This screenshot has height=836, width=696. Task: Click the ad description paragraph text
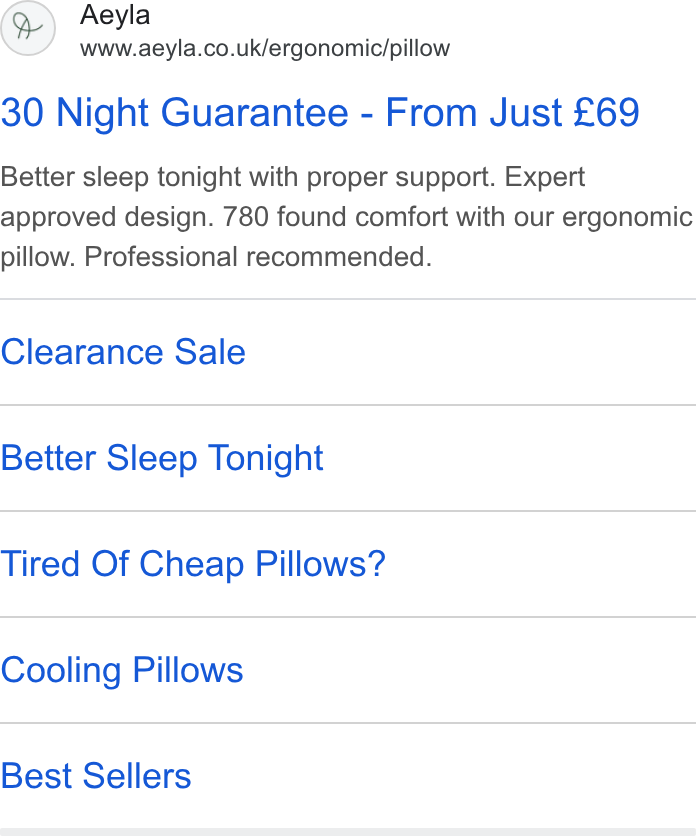347,217
